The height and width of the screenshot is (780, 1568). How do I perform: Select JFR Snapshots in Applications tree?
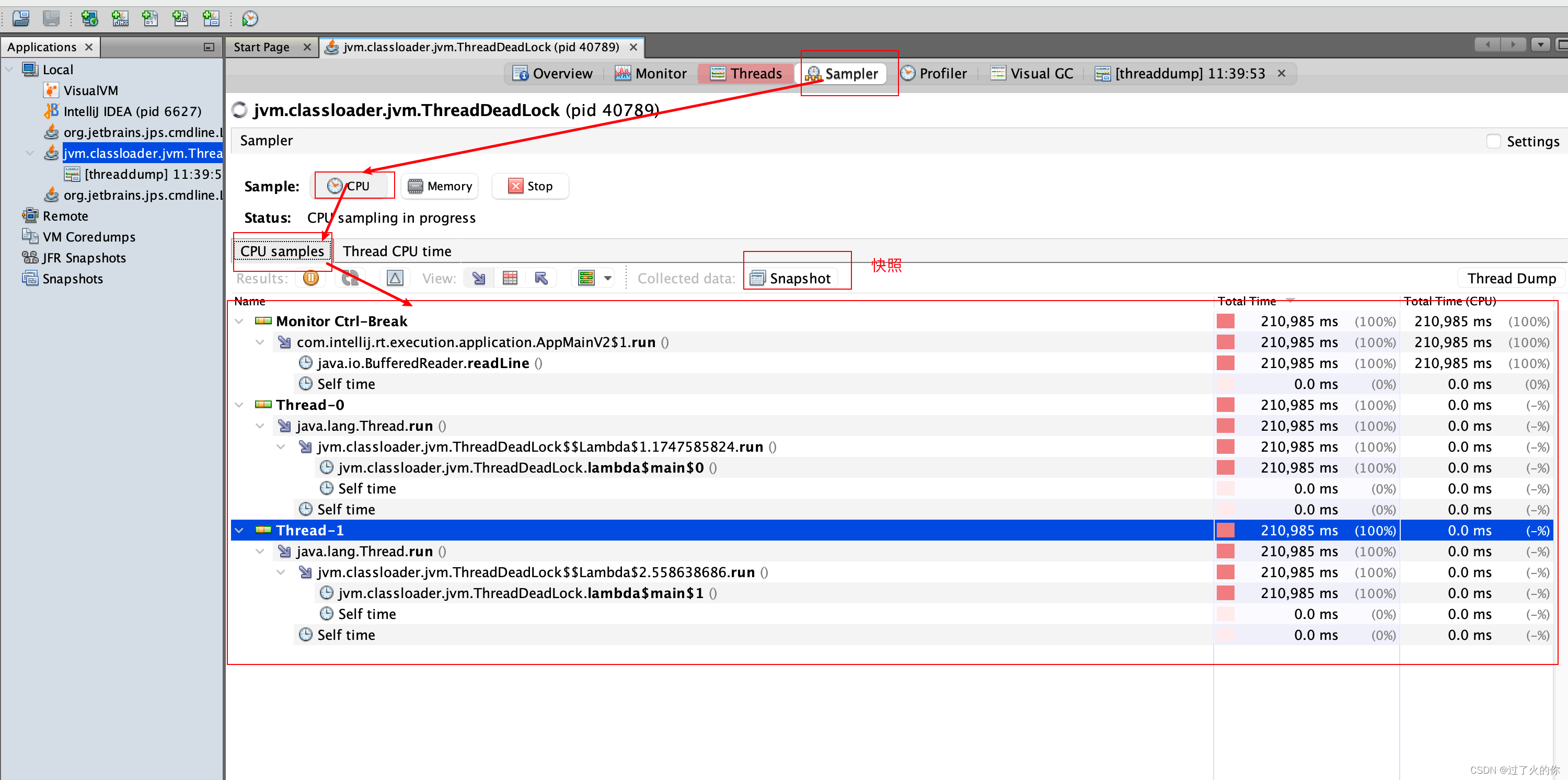coord(84,258)
